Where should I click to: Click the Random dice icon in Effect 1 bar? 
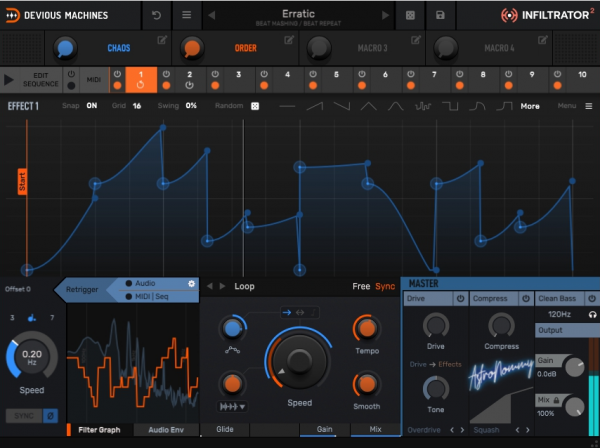pyautogui.click(x=255, y=105)
